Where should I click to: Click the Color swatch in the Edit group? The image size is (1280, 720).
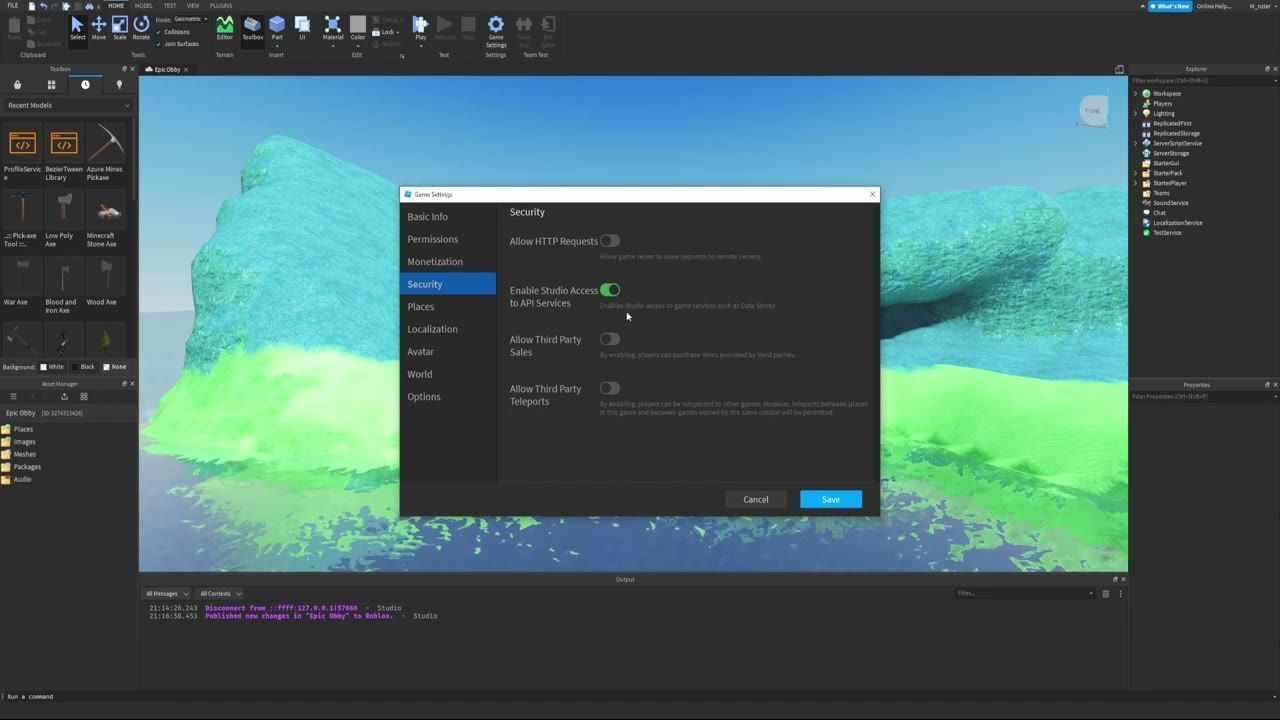click(x=358, y=28)
